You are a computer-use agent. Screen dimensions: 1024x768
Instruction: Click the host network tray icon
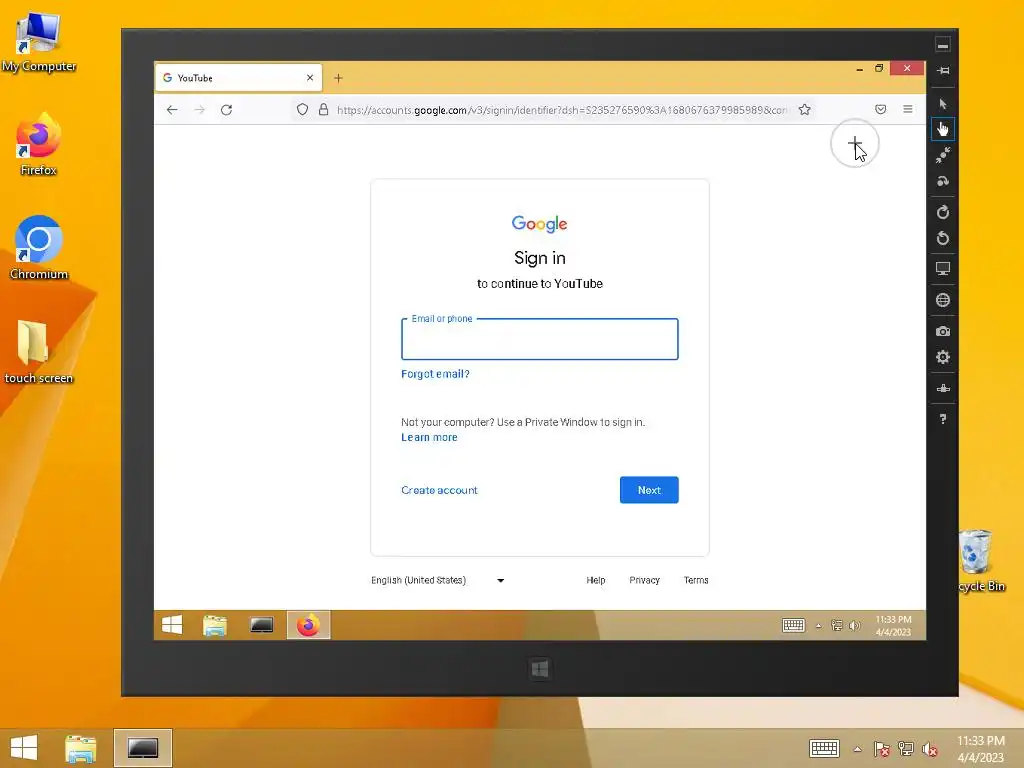tap(905, 748)
